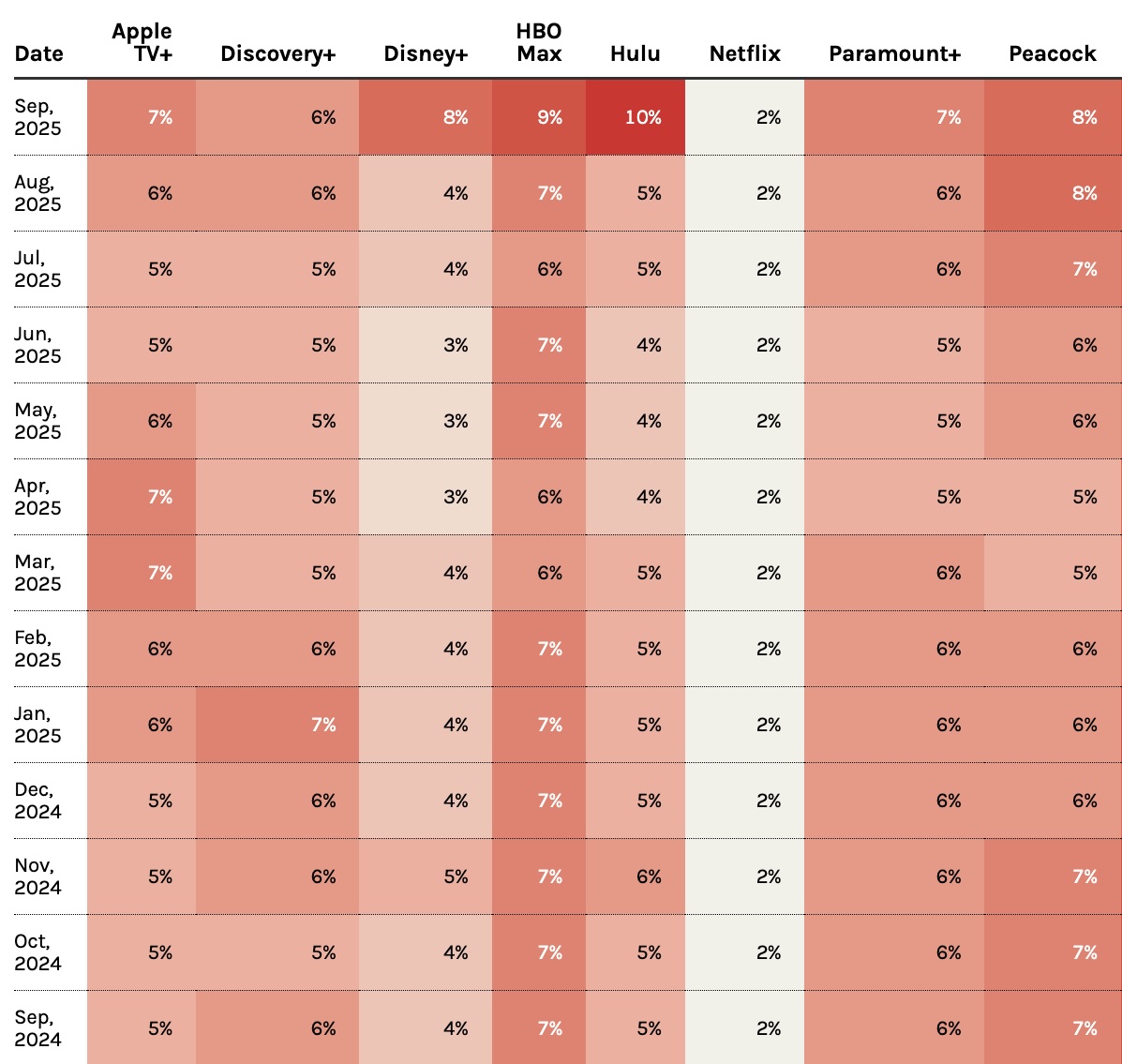Select the Dec, 2024 row label
This screenshot has height=1064, width=1122.
(x=38, y=801)
